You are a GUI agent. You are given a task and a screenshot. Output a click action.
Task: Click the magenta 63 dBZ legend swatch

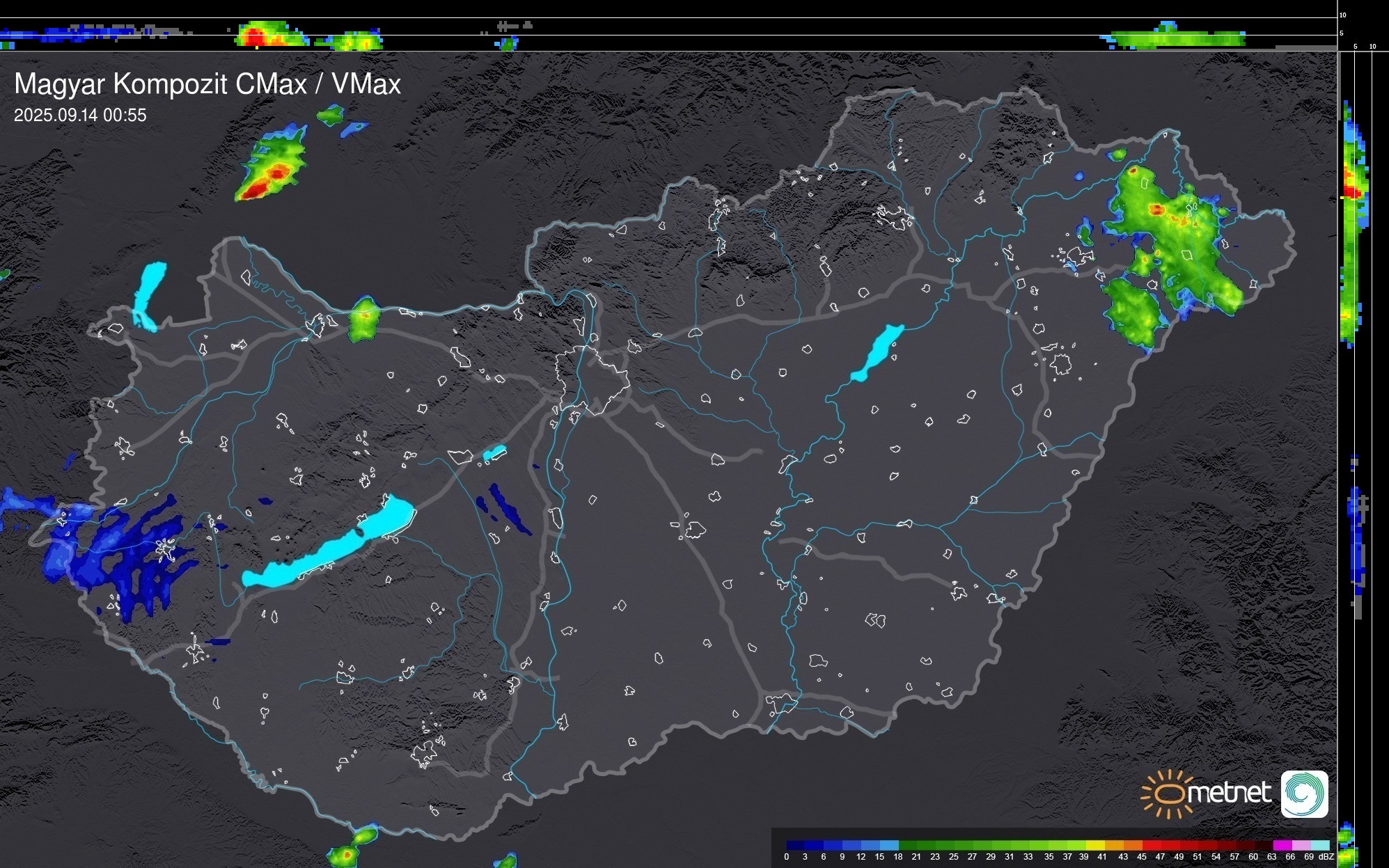click(1282, 845)
